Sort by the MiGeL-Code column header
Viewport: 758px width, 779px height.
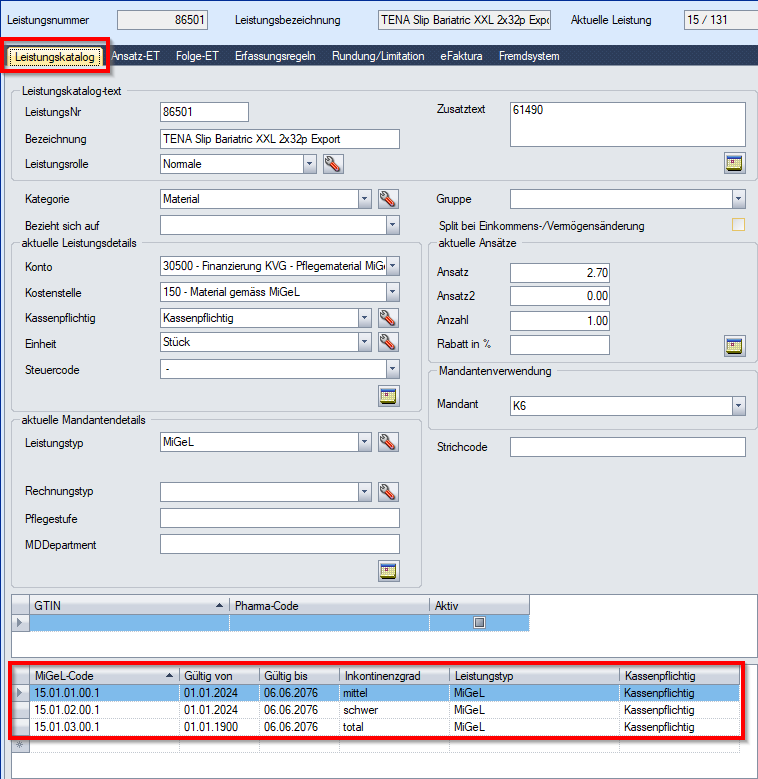[104, 676]
